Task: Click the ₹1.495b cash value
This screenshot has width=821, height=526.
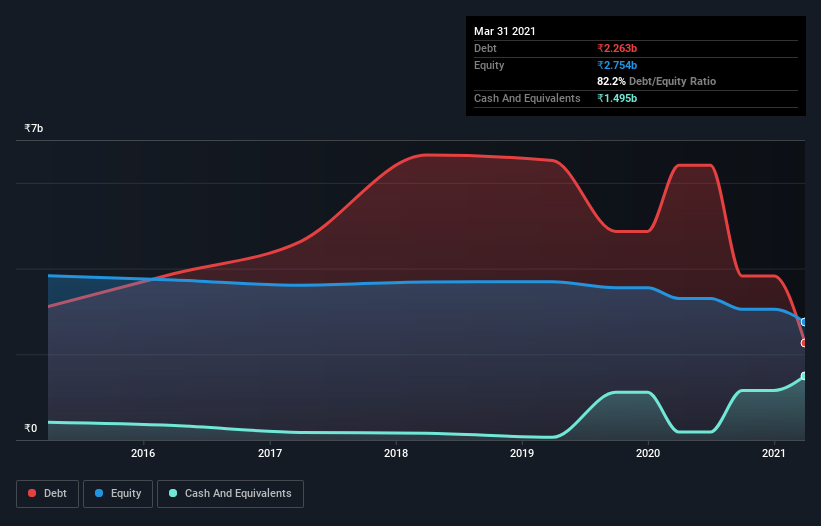Action: point(617,98)
